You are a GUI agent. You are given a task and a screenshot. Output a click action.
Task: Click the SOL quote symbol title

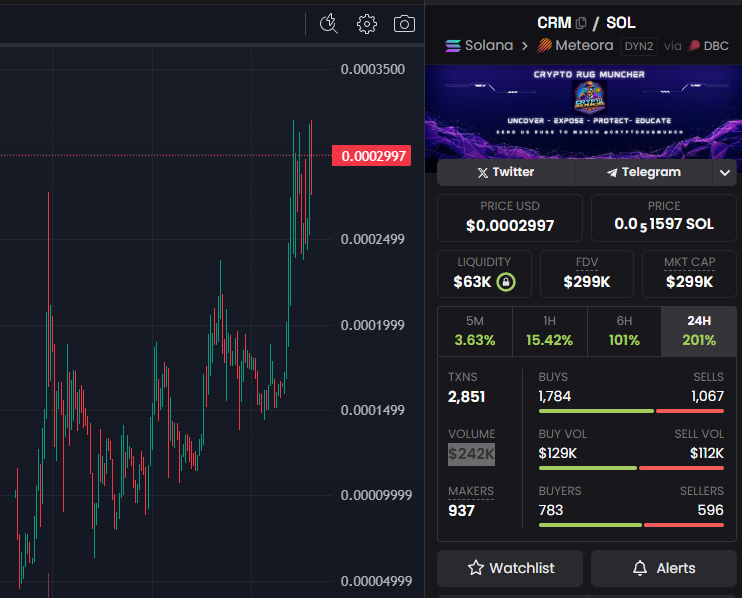pyautogui.click(x=621, y=23)
